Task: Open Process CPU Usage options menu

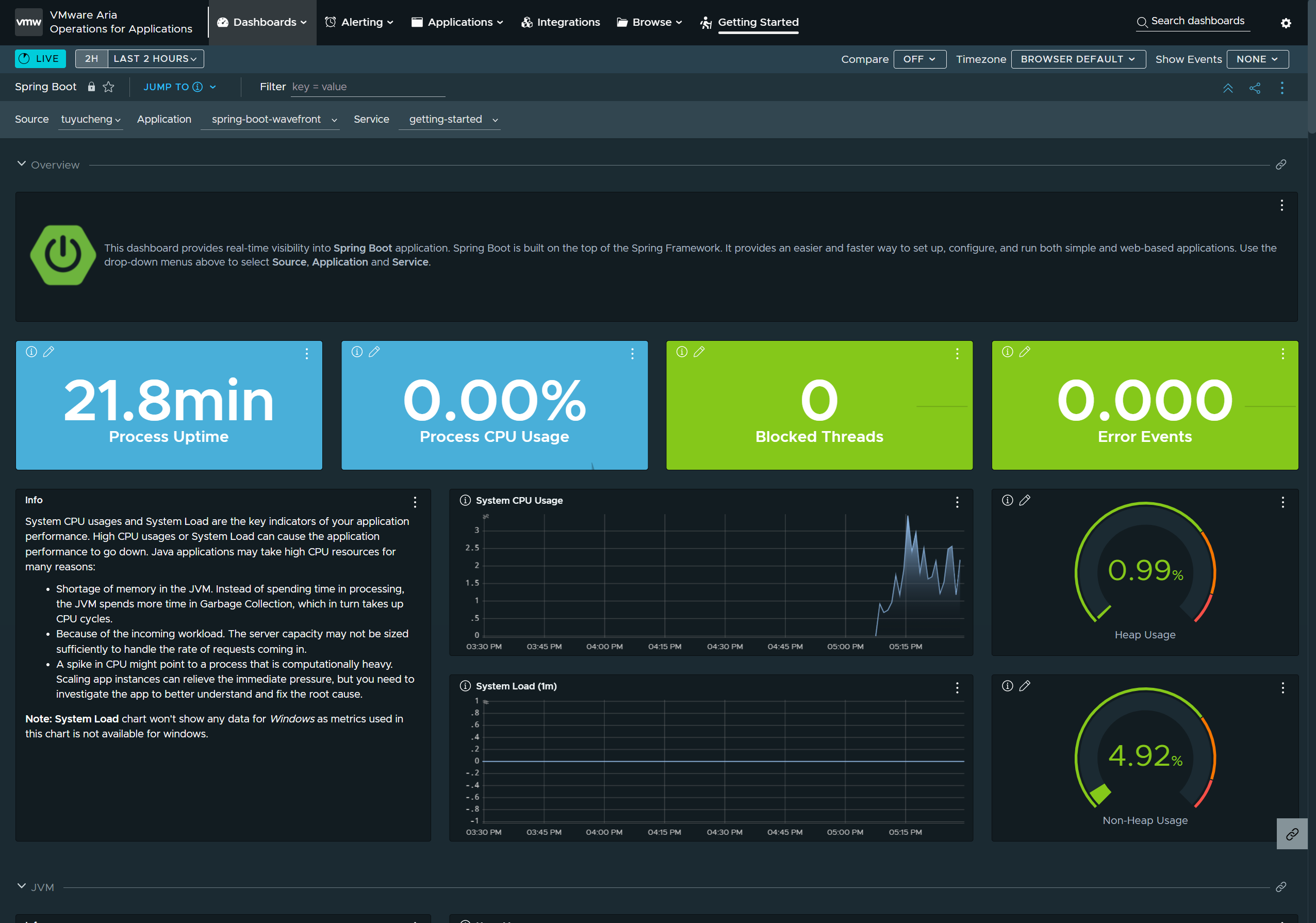Action: coord(632,354)
